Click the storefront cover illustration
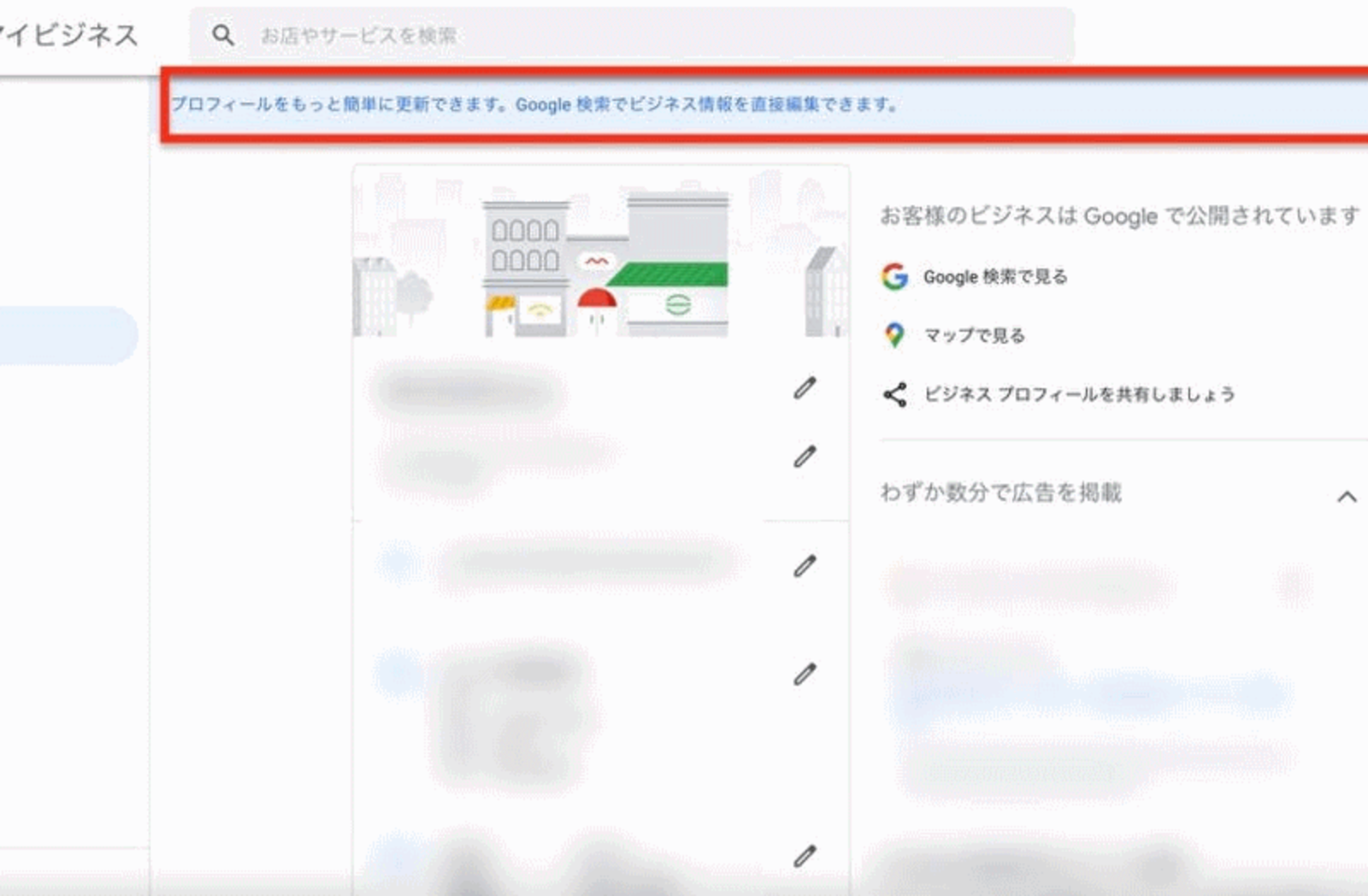The height and width of the screenshot is (896, 1368). coord(598,256)
